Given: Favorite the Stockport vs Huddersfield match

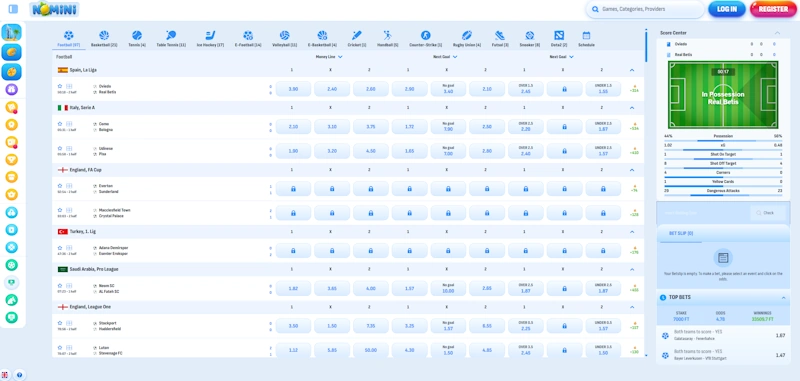Looking at the screenshot, I should tap(60, 323).
